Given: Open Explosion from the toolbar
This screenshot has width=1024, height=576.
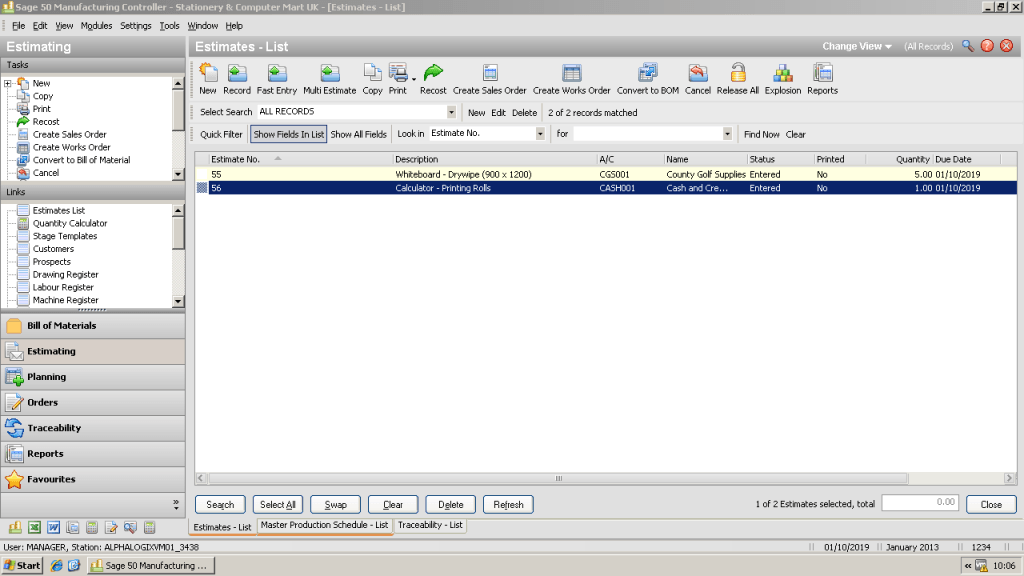Looking at the screenshot, I should (783, 80).
